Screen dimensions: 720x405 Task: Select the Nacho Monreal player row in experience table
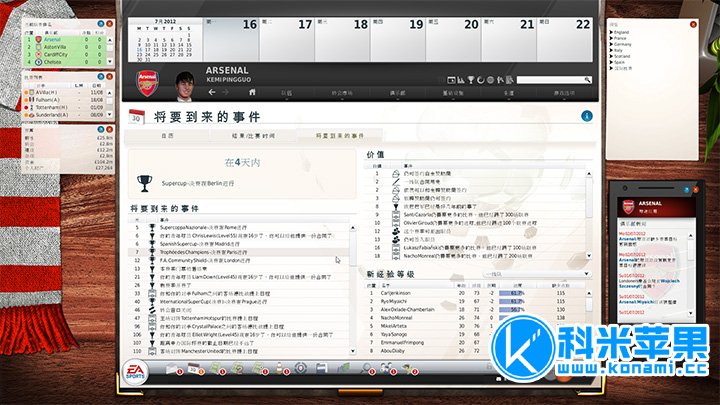475,318
